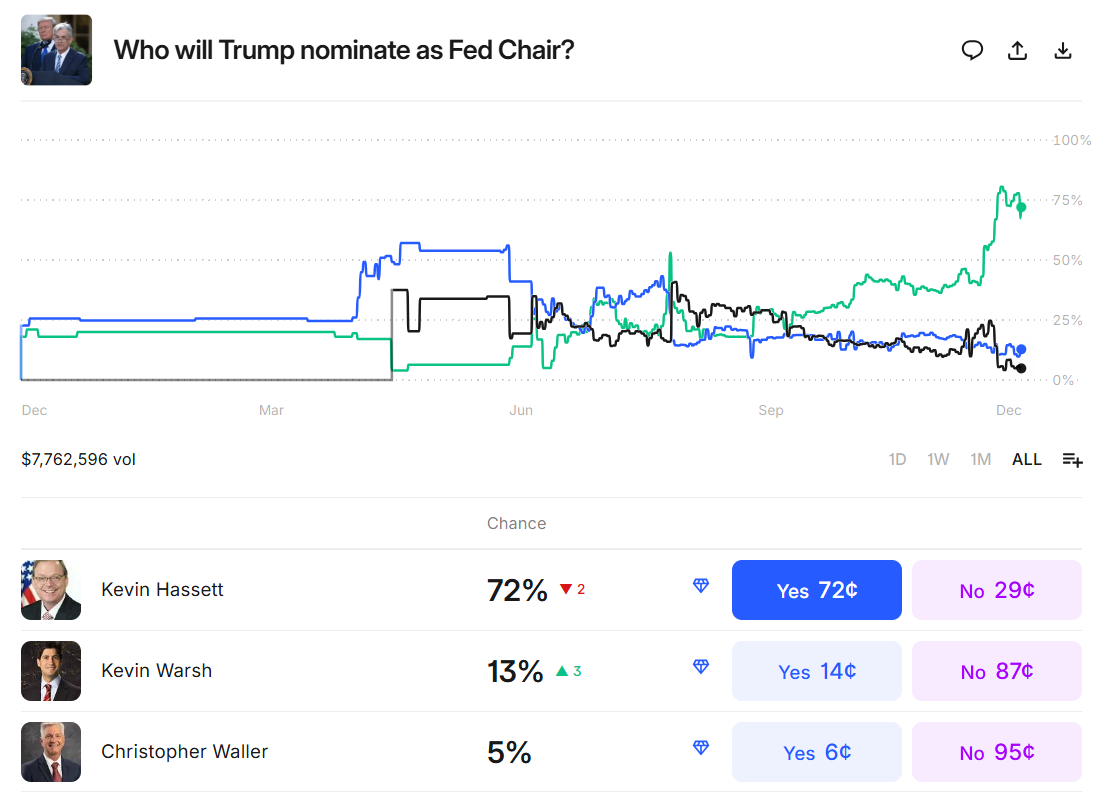Screen dimensions: 1117x792
Task: Buy Yes at 6¢ for Christopher Waller
Action: [816, 751]
